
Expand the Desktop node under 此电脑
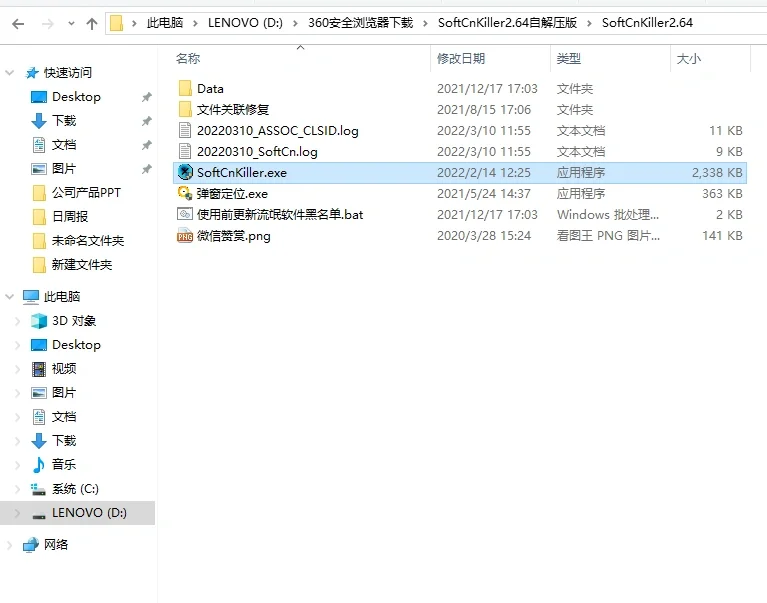[18, 345]
